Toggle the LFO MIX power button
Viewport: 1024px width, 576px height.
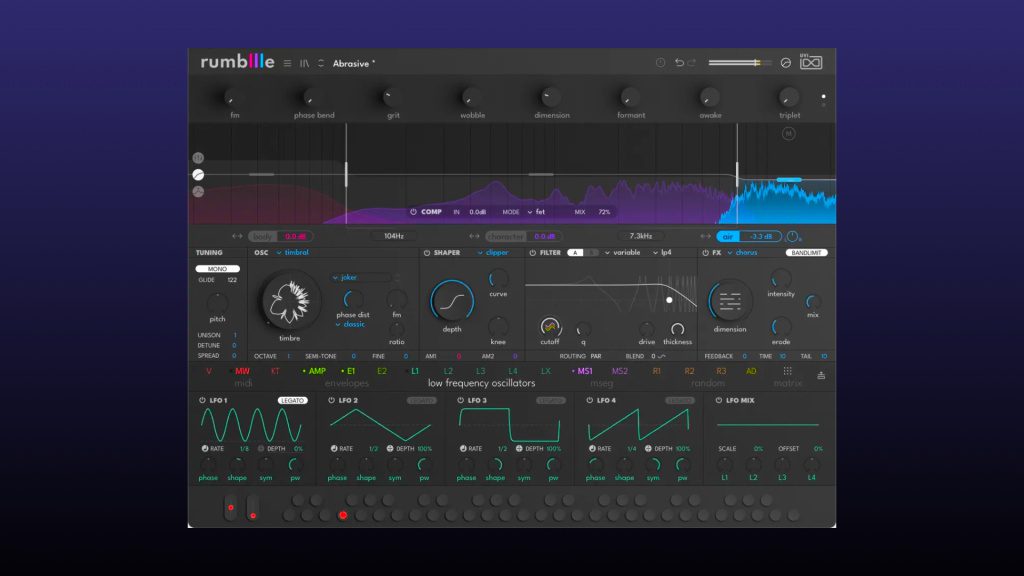point(718,400)
